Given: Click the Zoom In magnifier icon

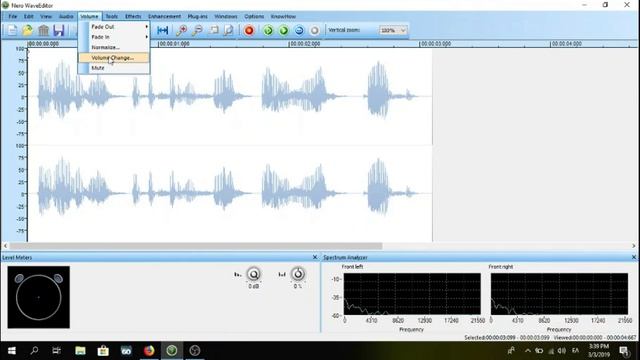Looking at the screenshot, I should [x=181, y=30].
